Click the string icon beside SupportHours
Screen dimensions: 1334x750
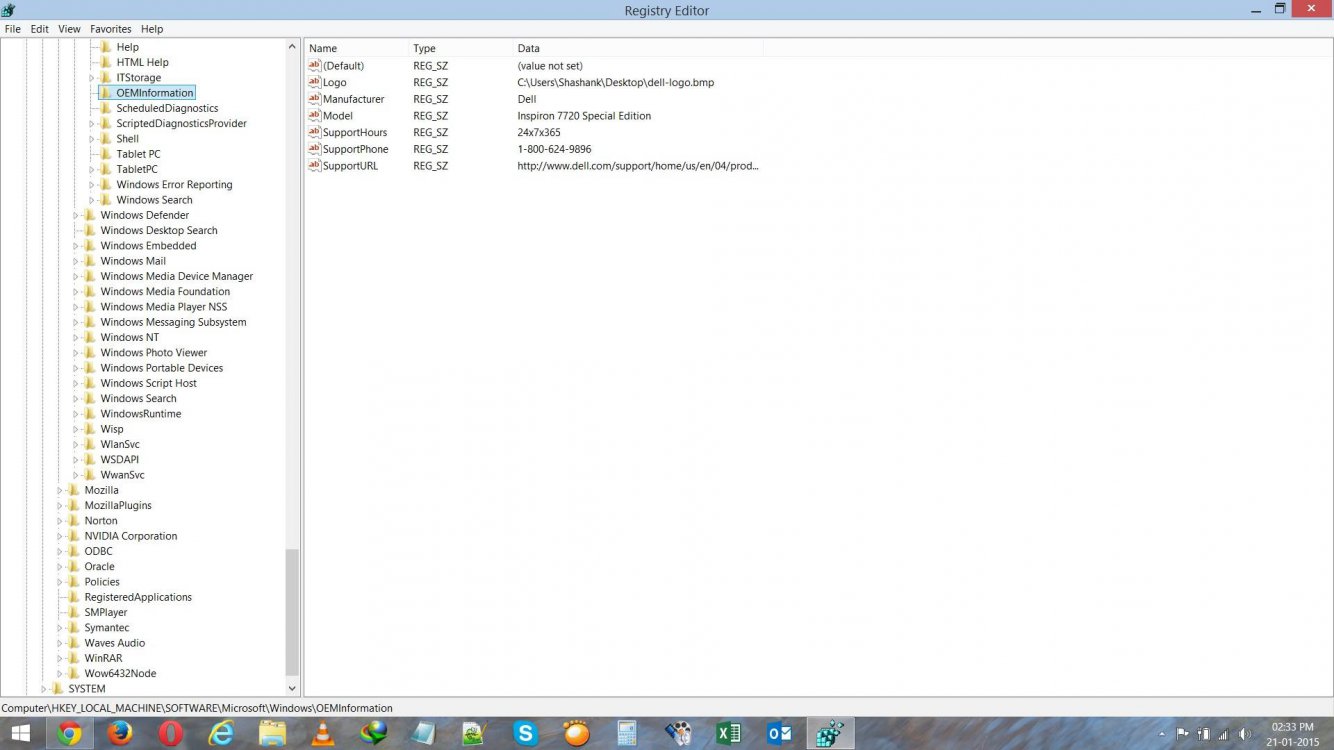[314, 132]
